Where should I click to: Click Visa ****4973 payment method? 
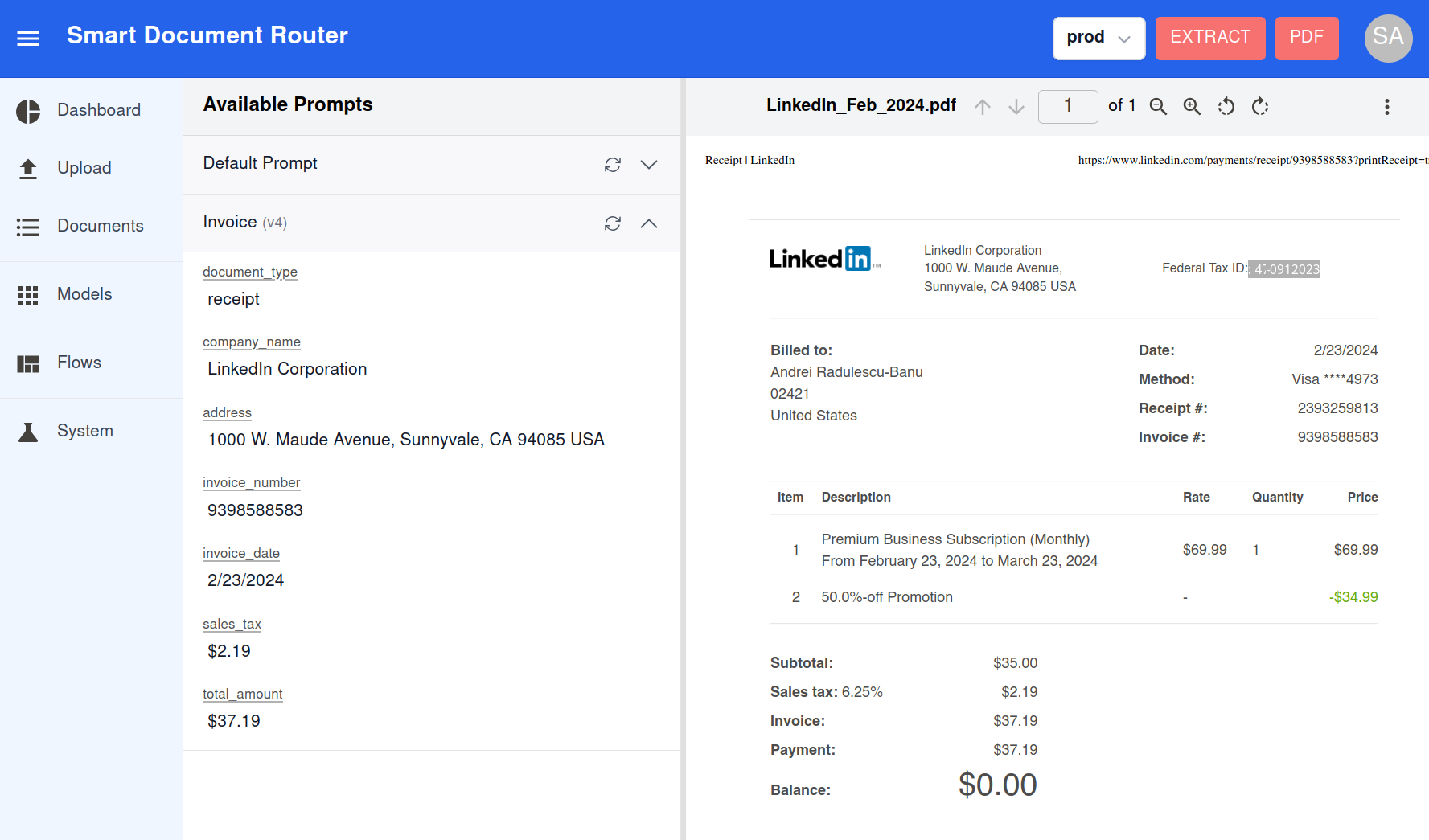pyautogui.click(x=1335, y=379)
